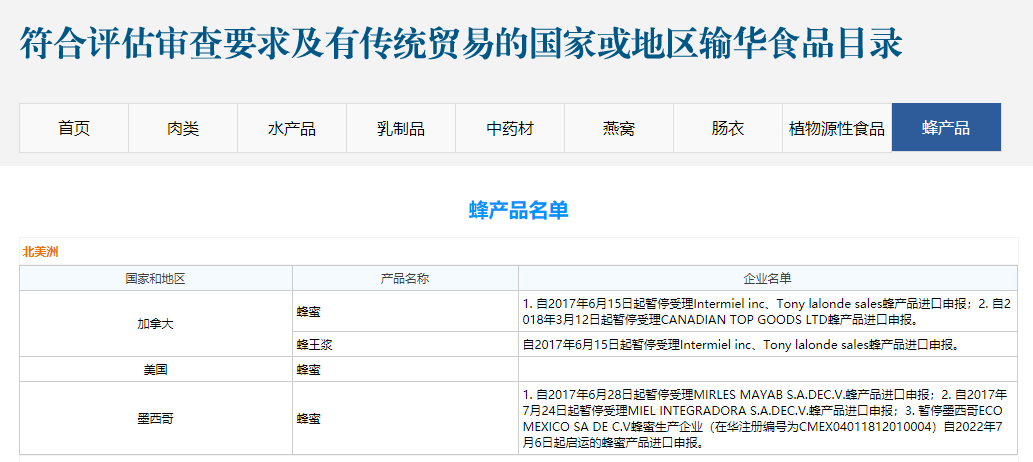
Task: Select the 水产品 tab
Action: (292, 128)
